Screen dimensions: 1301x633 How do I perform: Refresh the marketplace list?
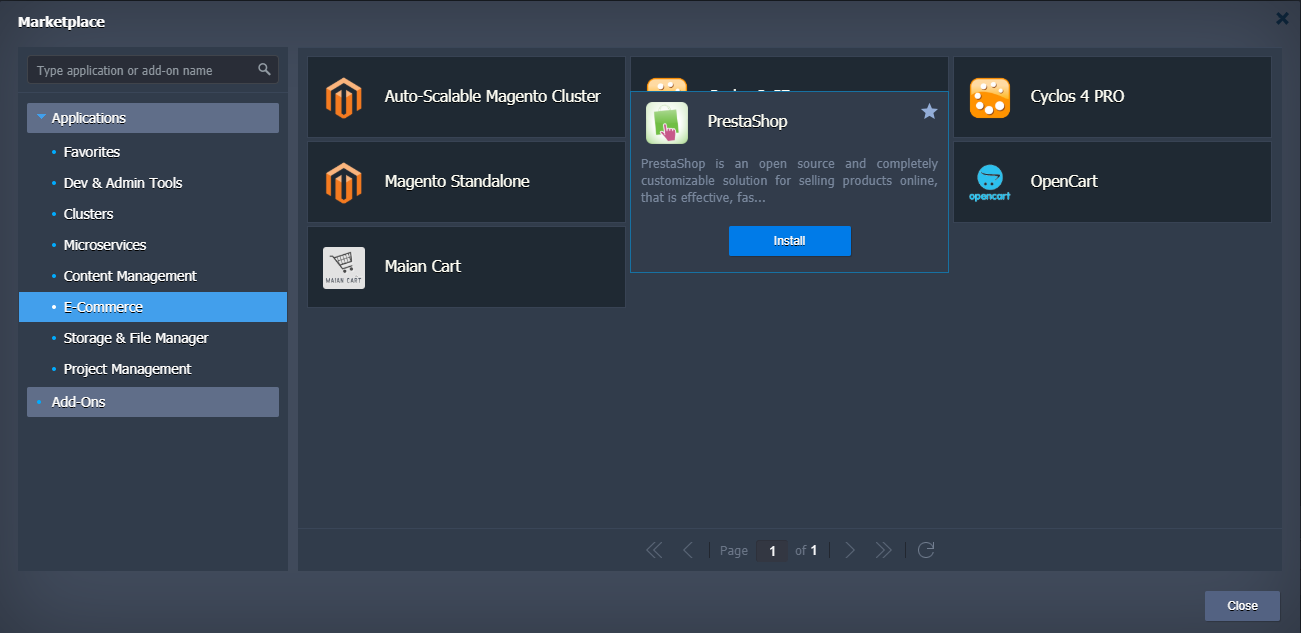pyautogui.click(x=926, y=550)
